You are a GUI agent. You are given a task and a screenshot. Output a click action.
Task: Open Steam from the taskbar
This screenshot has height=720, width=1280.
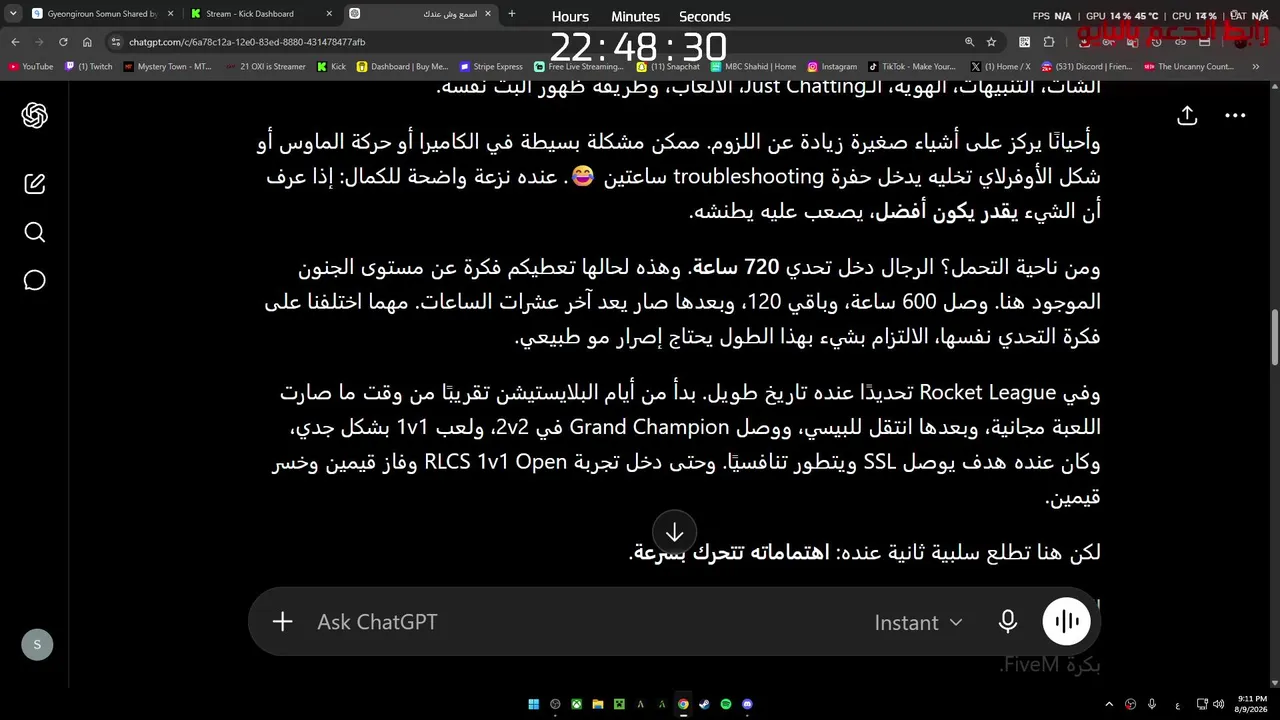(x=704, y=704)
